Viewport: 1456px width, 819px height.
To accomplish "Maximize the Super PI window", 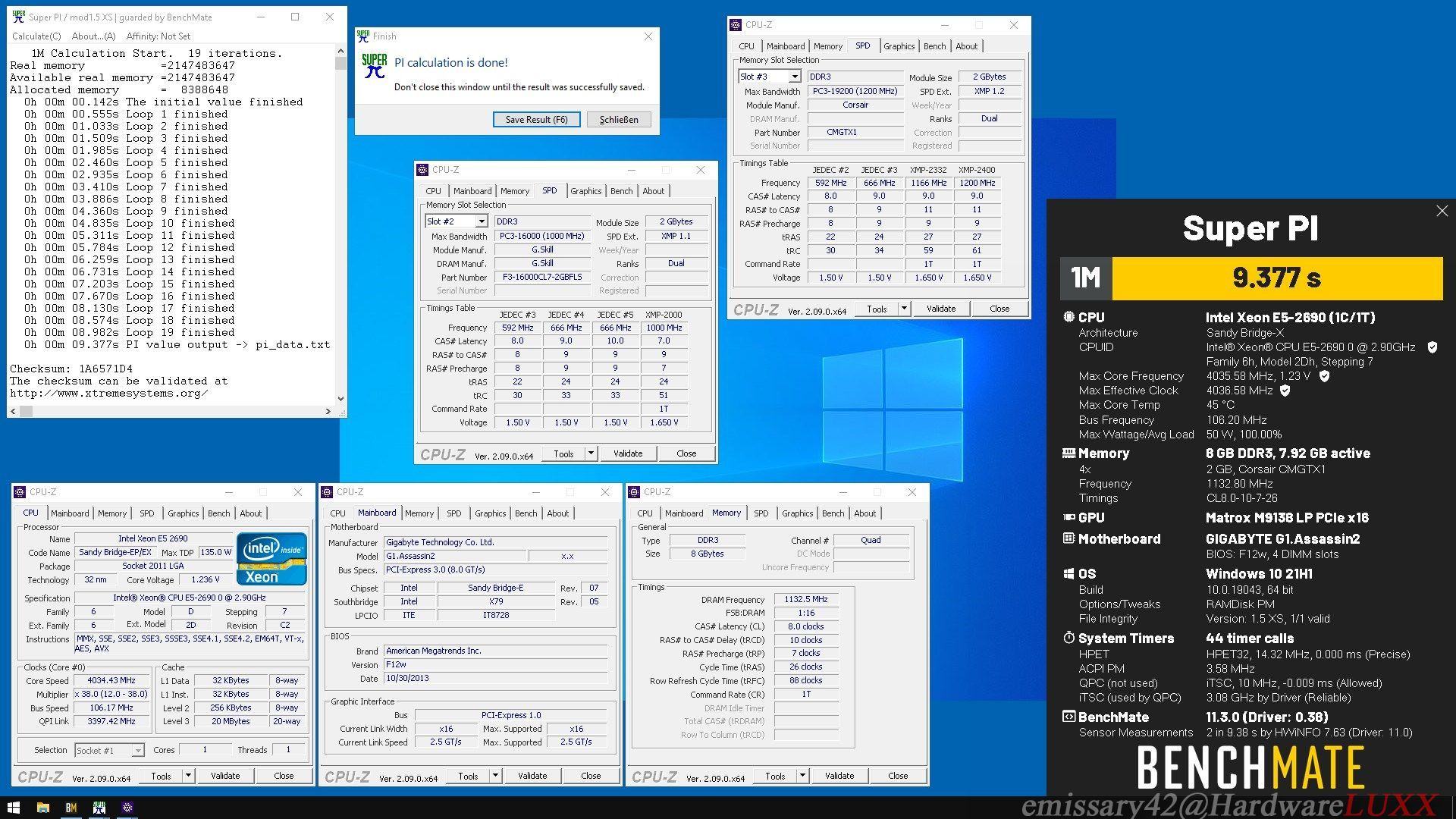I will tap(295, 17).
